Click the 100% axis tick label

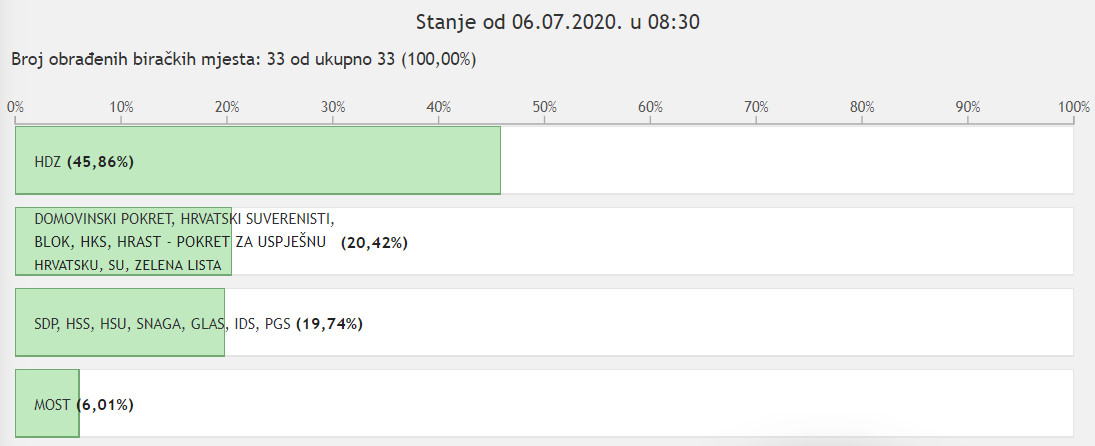point(1073,107)
